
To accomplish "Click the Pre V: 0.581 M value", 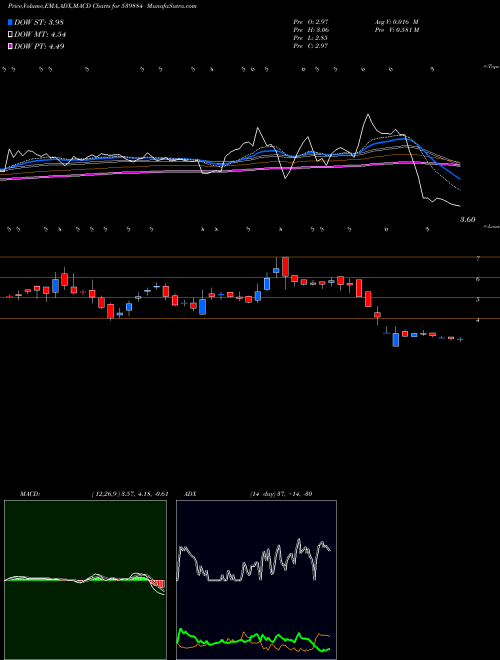I will point(396,30).
